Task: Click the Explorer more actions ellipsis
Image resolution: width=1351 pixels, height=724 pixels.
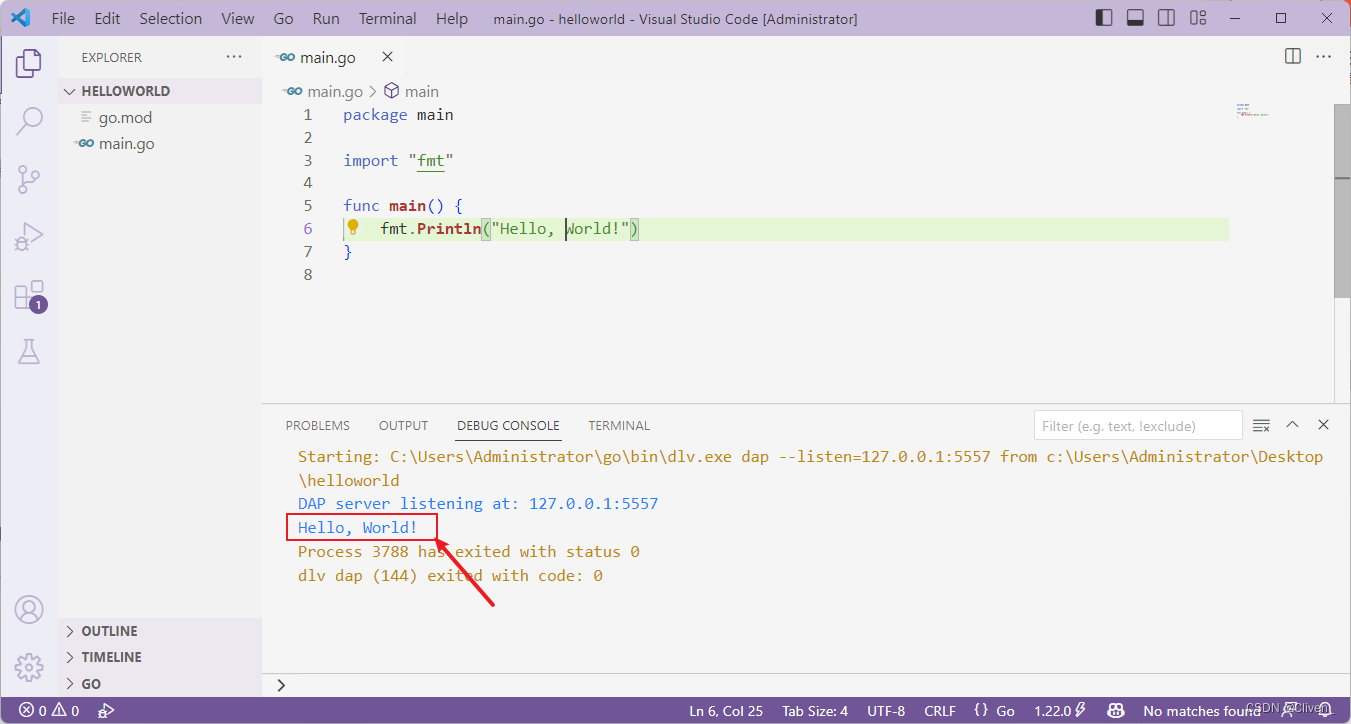Action: (234, 57)
